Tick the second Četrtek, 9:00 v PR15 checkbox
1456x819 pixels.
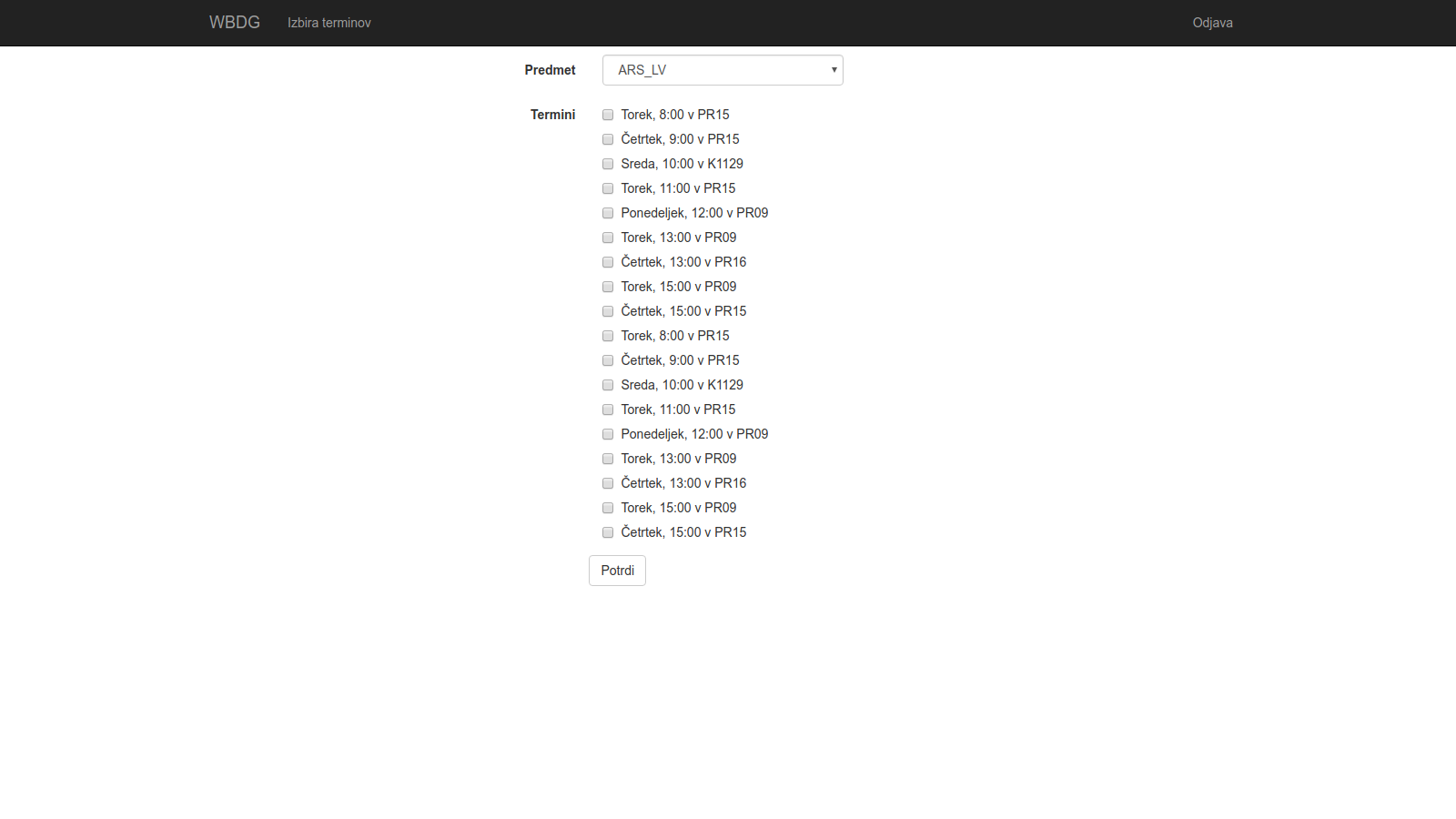coord(608,360)
